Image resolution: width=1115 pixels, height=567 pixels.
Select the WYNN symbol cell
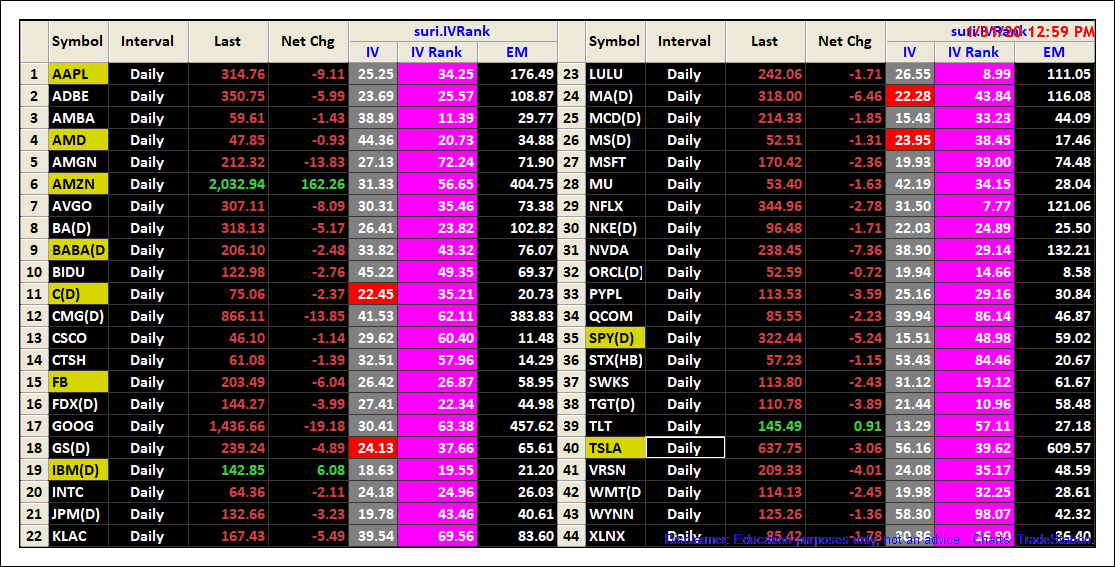coord(615,515)
